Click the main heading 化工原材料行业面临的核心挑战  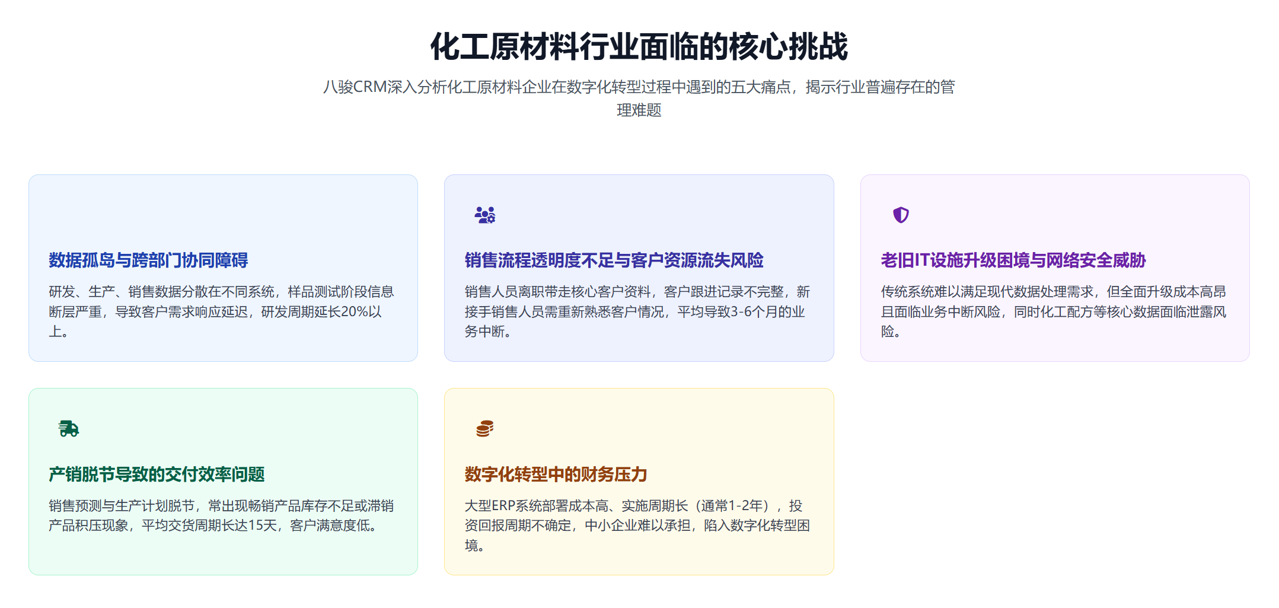(x=639, y=47)
